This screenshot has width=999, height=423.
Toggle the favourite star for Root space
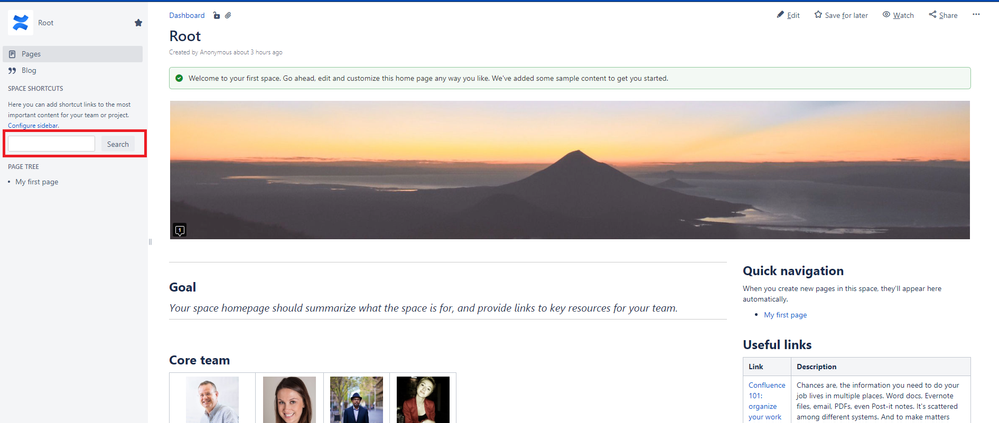(138, 23)
